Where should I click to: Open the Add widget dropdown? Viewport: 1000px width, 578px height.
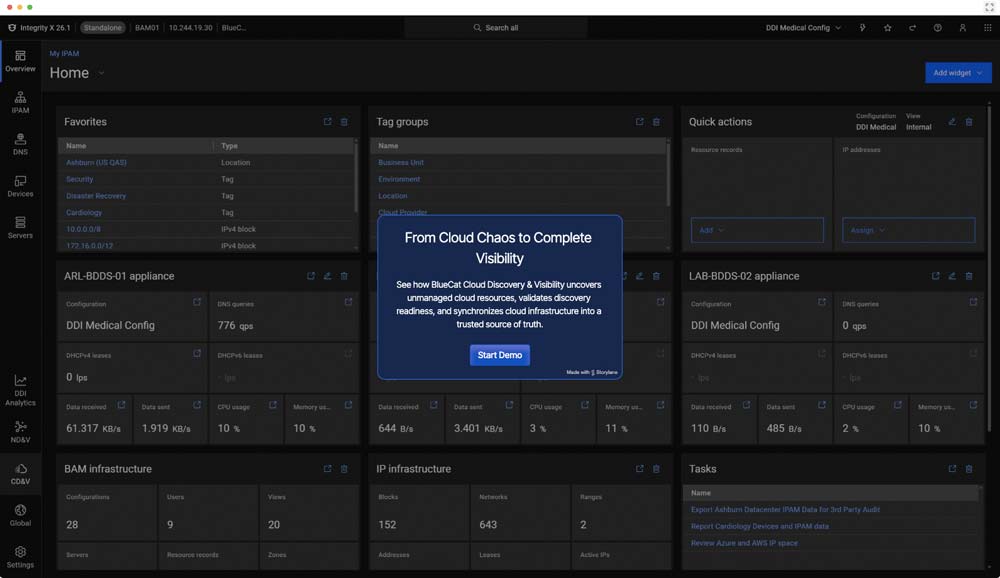(x=958, y=73)
